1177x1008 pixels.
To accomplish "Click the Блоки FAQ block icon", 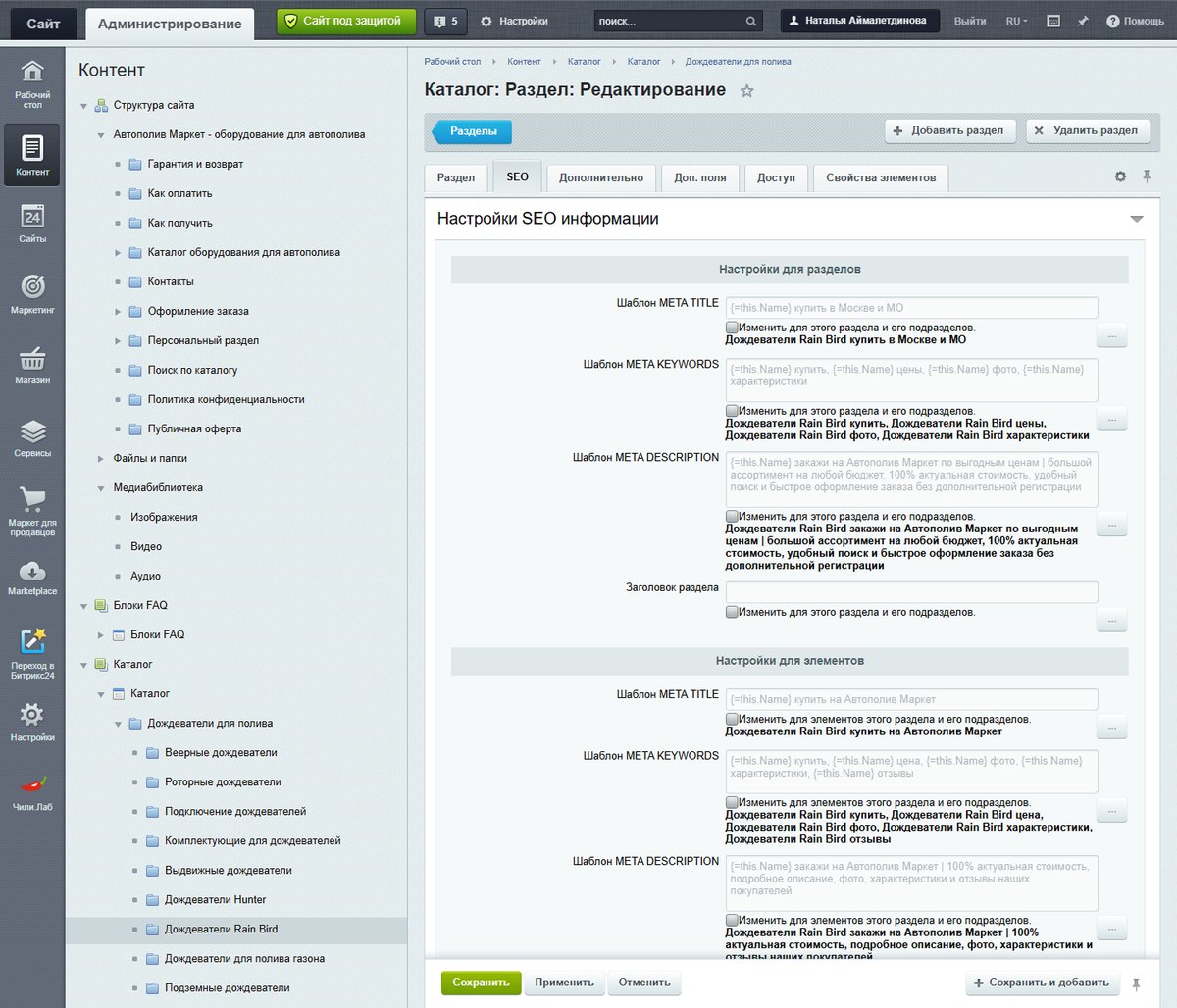I will (x=101, y=606).
